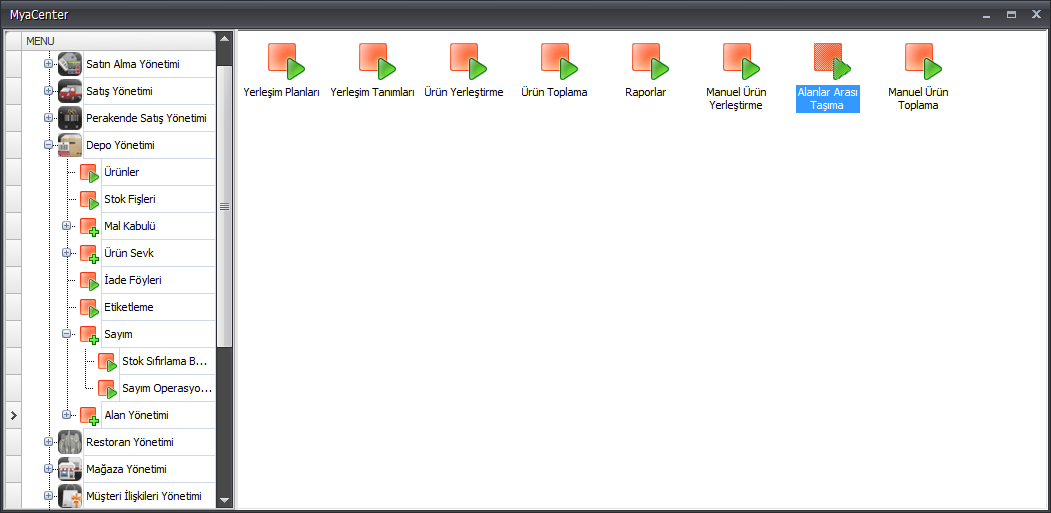Image resolution: width=1051 pixels, height=513 pixels.
Task: Click the MENU column header
Action: (119, 41)
